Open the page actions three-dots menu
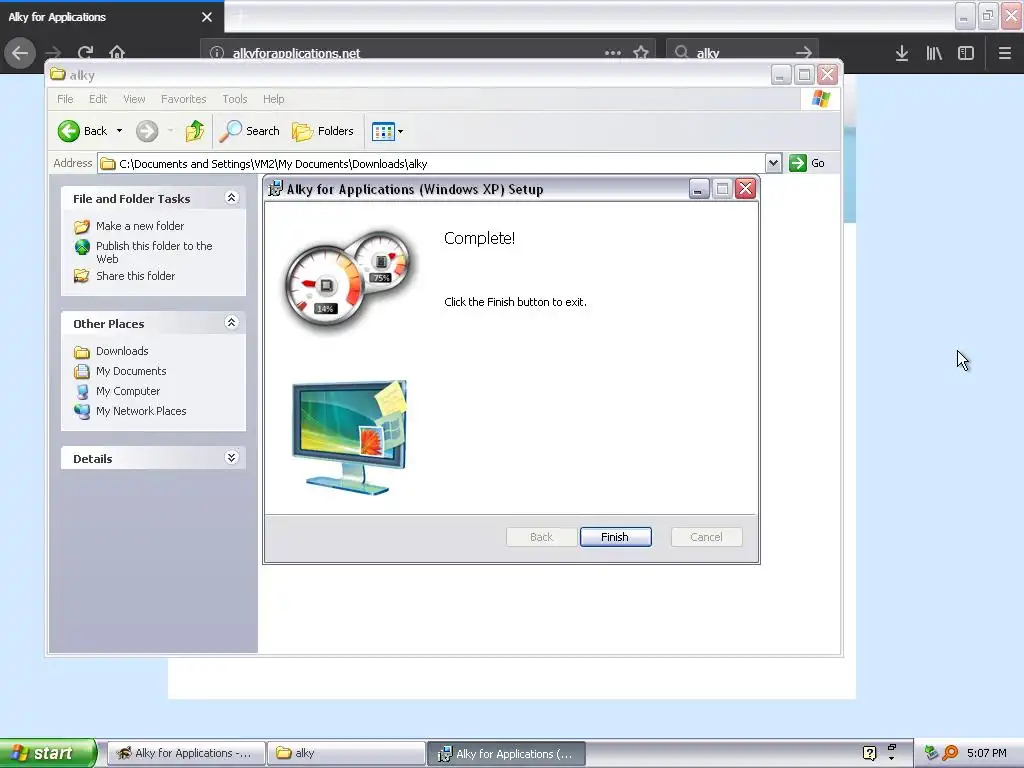The height and width of the screenshot is (768, 1024). pos(613,53)
